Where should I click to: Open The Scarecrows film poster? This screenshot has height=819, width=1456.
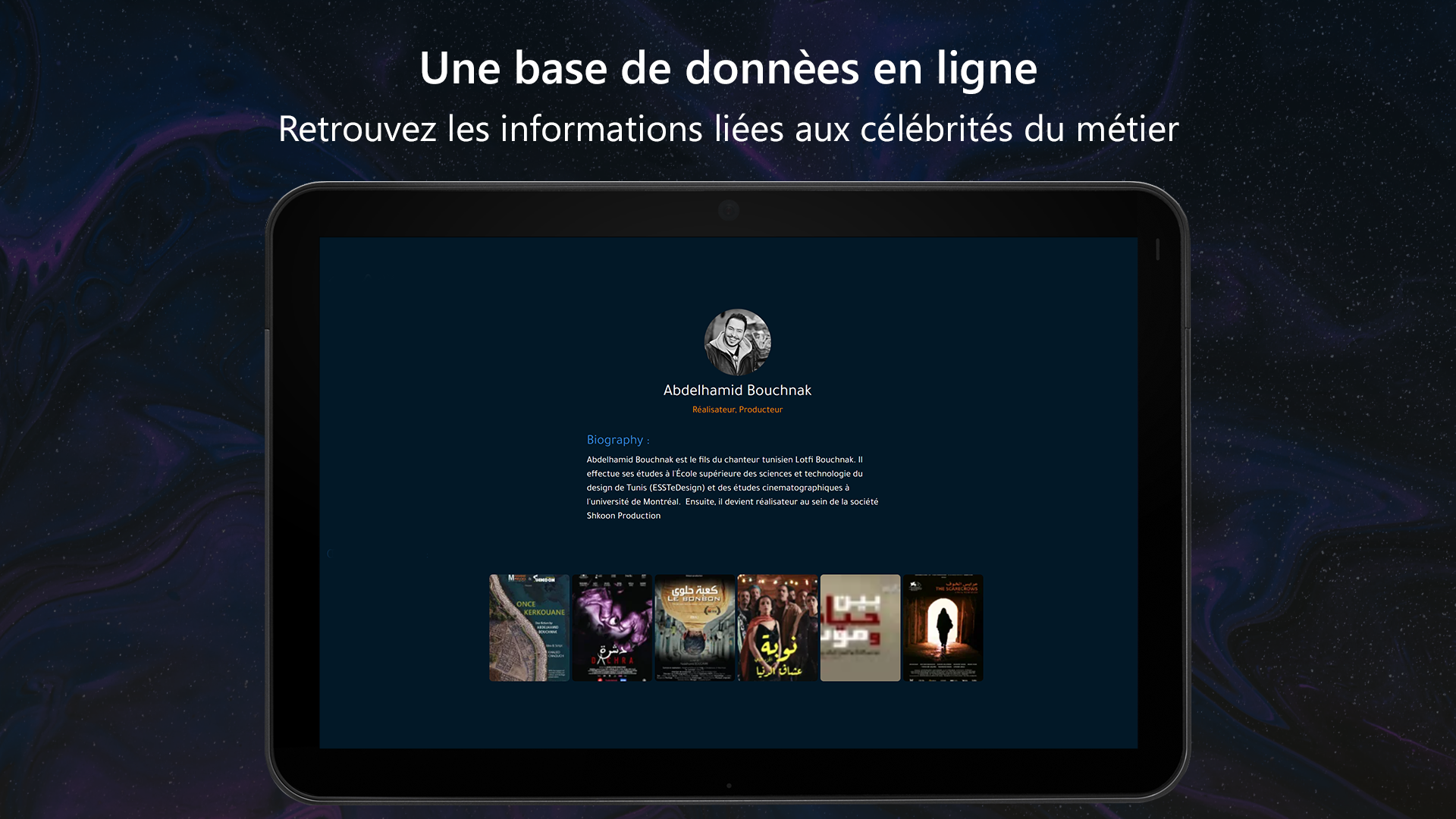pyautogui.click(x=943, y=627)
